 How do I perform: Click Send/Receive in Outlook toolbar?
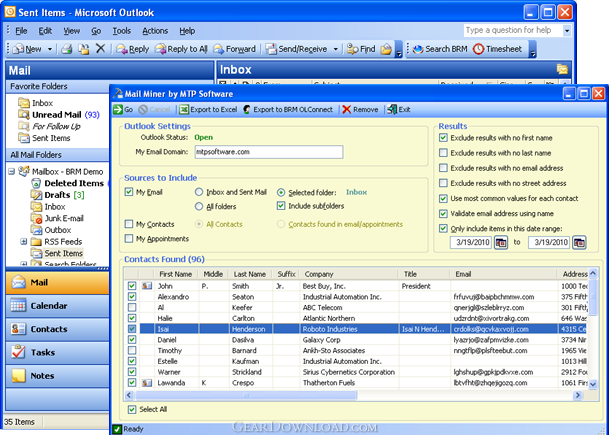[x=297, y=49]
